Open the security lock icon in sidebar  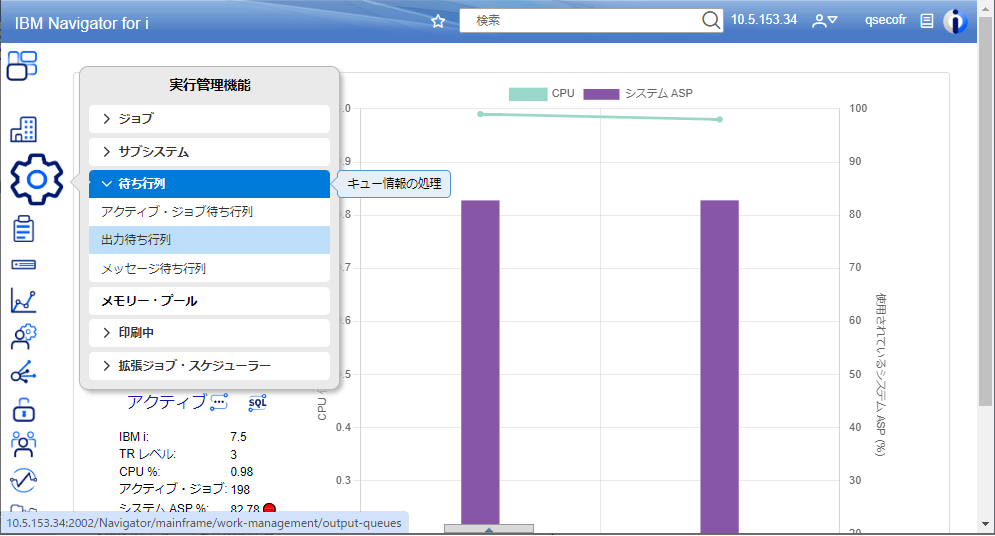[x=23, y=410]
